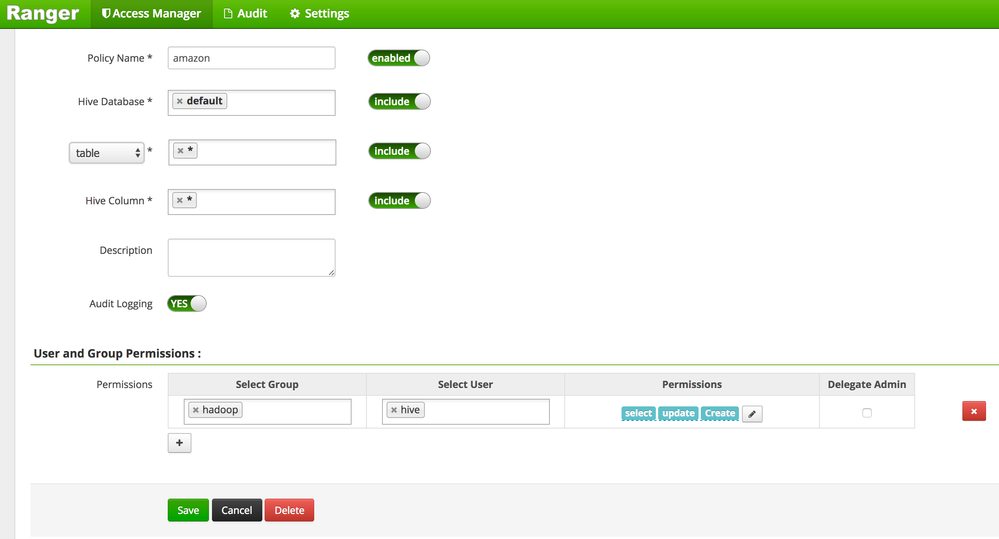Click the Policy Name label
999x539 pixels.
pos(120,58)
